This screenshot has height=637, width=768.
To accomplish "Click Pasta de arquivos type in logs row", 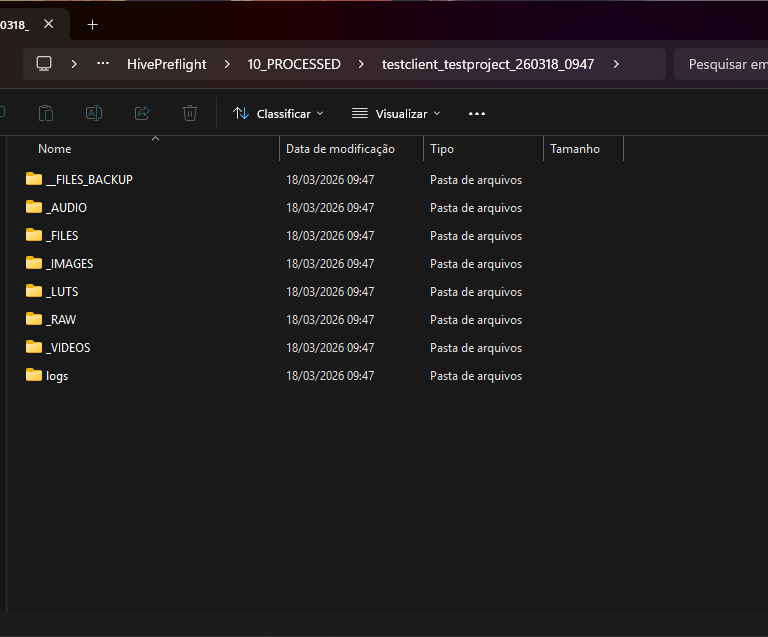I will tap(476, 376).
